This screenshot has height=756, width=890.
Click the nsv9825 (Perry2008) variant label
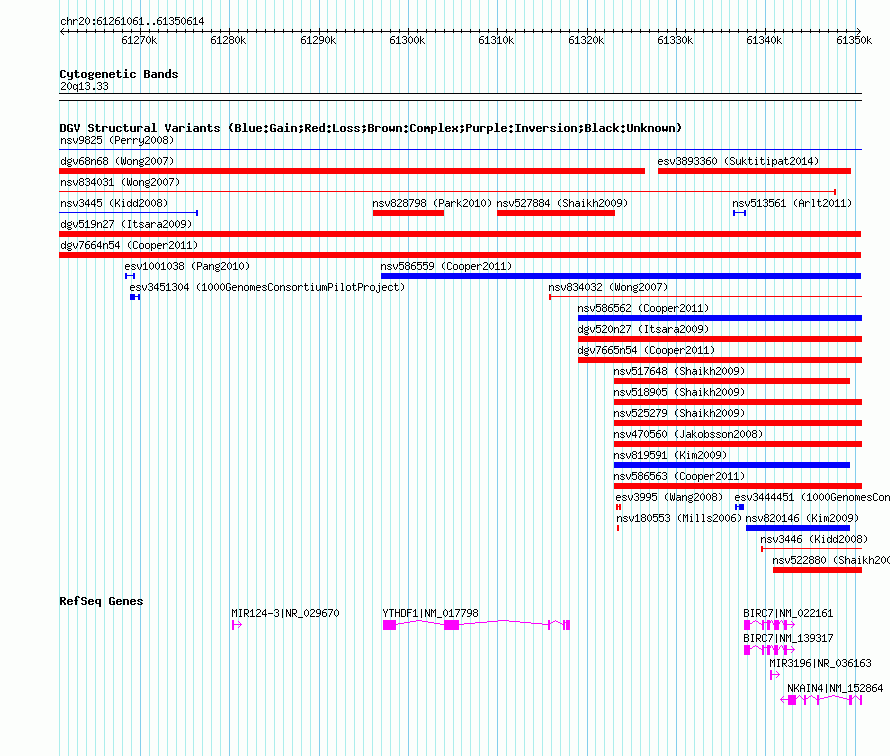click(117, 140)
